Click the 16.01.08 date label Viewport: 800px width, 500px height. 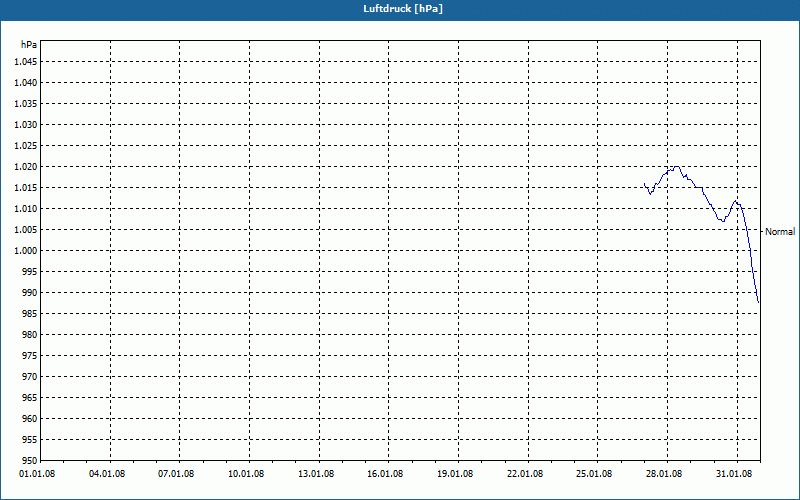click(x=385, y=473)
